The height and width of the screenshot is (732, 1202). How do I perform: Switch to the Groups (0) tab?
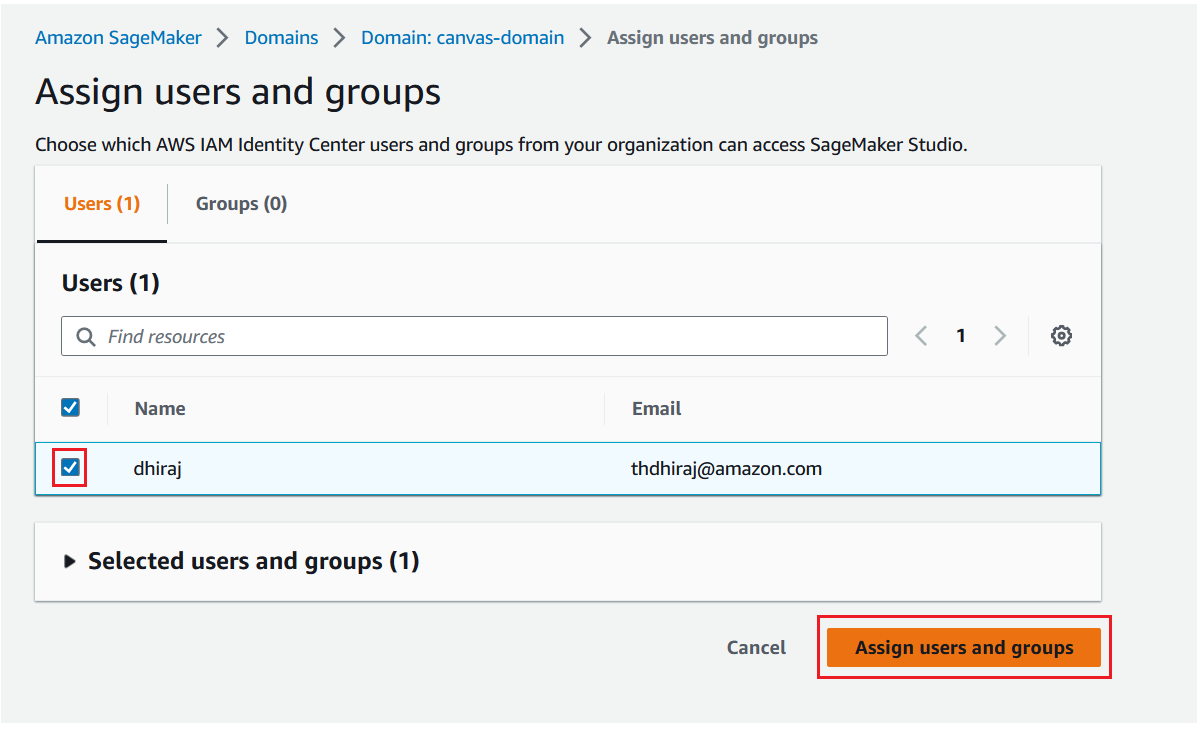241,204
